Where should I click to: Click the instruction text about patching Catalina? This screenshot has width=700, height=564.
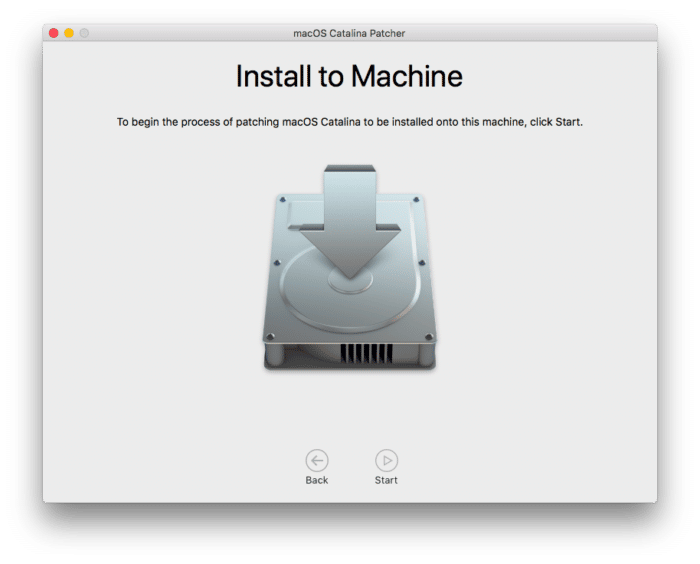click(350, 122)
